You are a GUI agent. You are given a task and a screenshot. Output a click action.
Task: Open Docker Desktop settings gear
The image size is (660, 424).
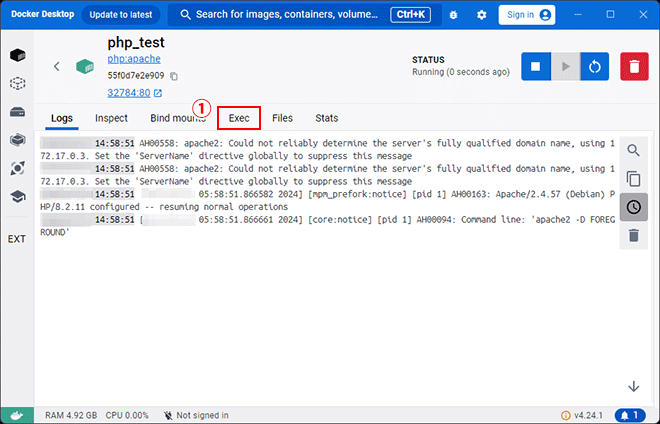coord(482,15)
